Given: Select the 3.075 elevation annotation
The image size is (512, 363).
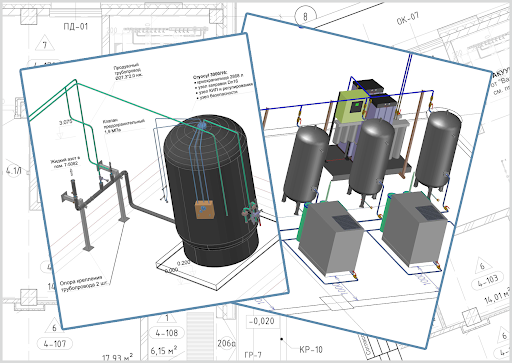Looking at the screenshot, I should (66, 122).
